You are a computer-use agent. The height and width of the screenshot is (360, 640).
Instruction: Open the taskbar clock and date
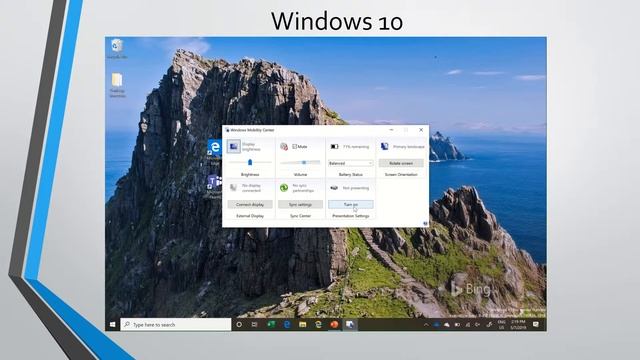point(518,324)
